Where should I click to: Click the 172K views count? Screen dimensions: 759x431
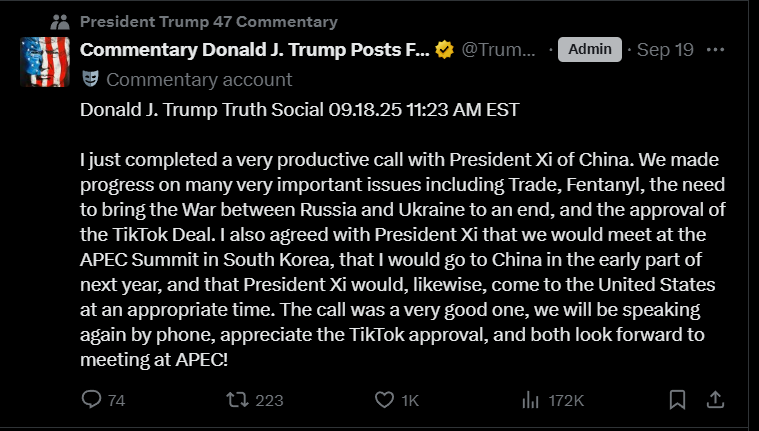(x=566, y=400)
